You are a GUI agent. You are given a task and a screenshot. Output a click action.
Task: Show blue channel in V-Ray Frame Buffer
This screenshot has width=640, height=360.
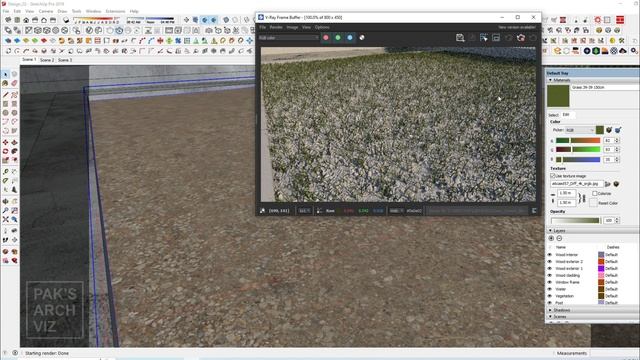pos(350,38)
